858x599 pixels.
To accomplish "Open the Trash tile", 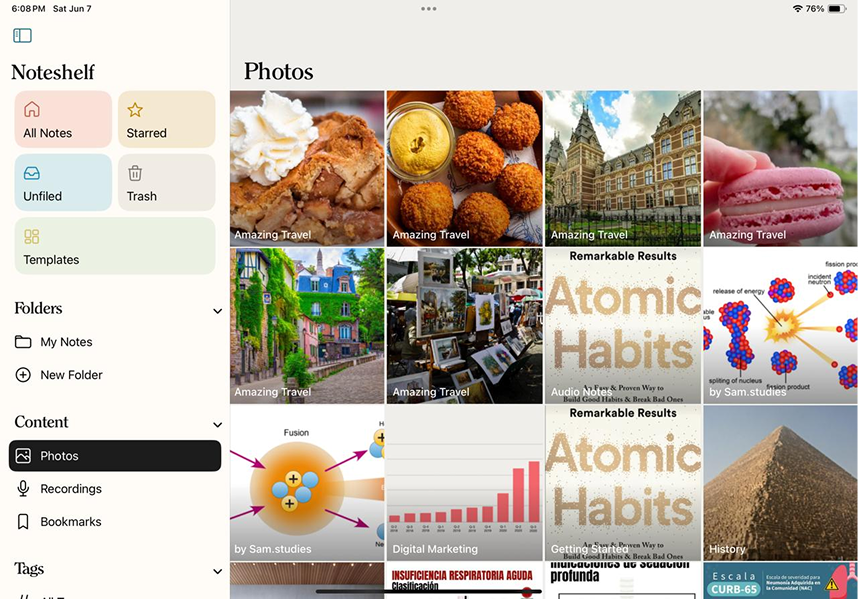I will point(166,182).
